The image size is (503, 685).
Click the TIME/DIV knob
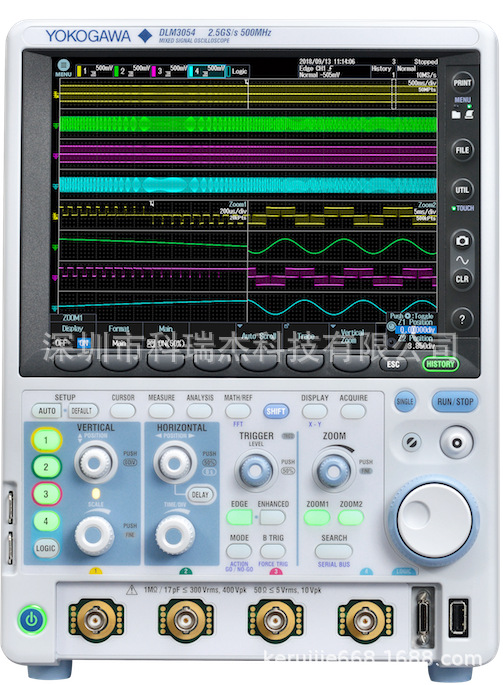tap(175, 534)
